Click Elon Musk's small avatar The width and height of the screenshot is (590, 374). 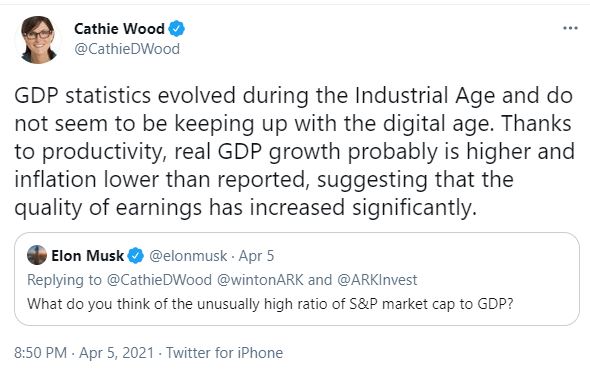tap(37, 255)
